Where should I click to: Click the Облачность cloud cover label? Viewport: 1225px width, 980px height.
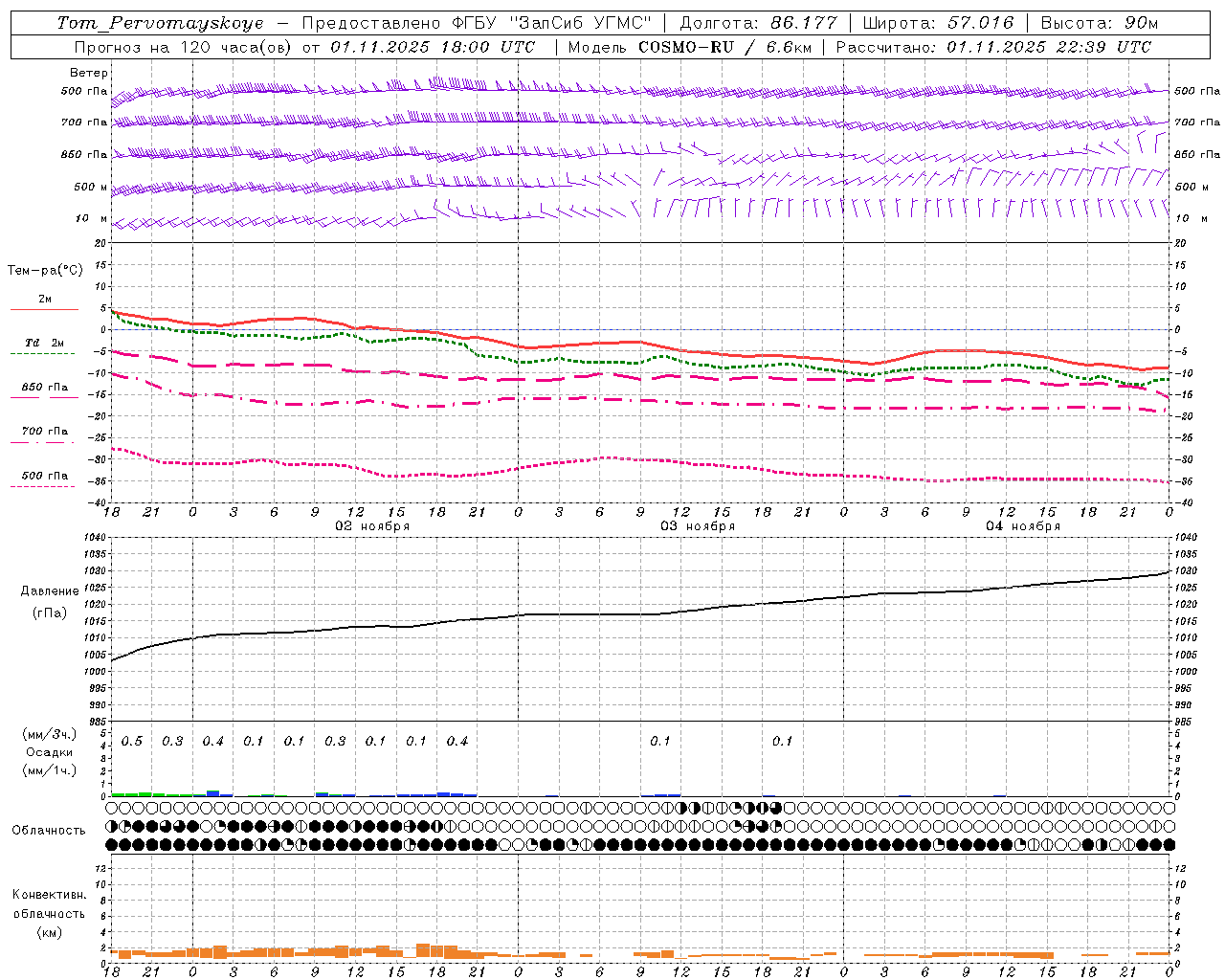click(x=49, y=830)
